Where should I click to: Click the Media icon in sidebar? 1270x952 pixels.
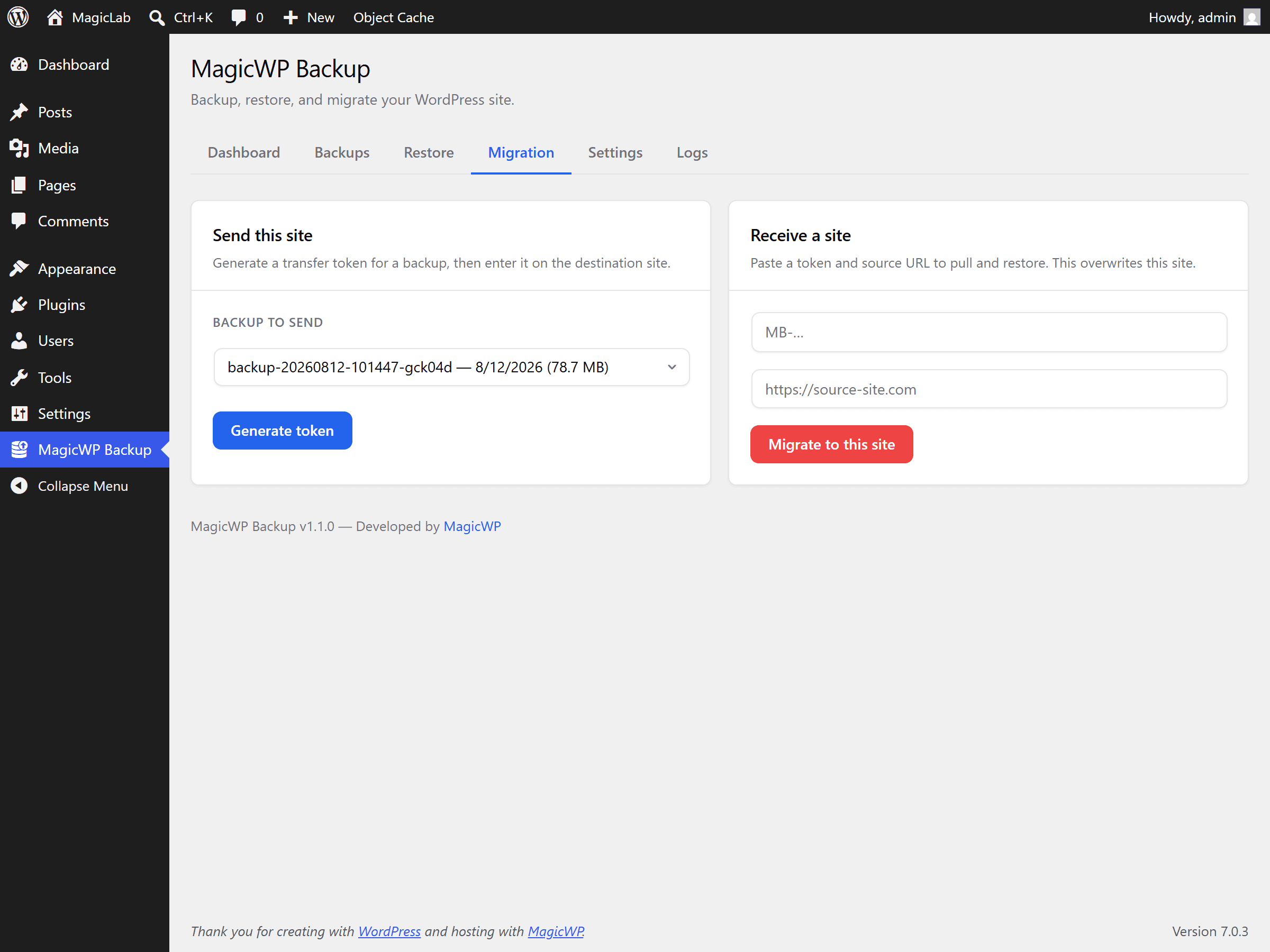click(x=19, y=148)
